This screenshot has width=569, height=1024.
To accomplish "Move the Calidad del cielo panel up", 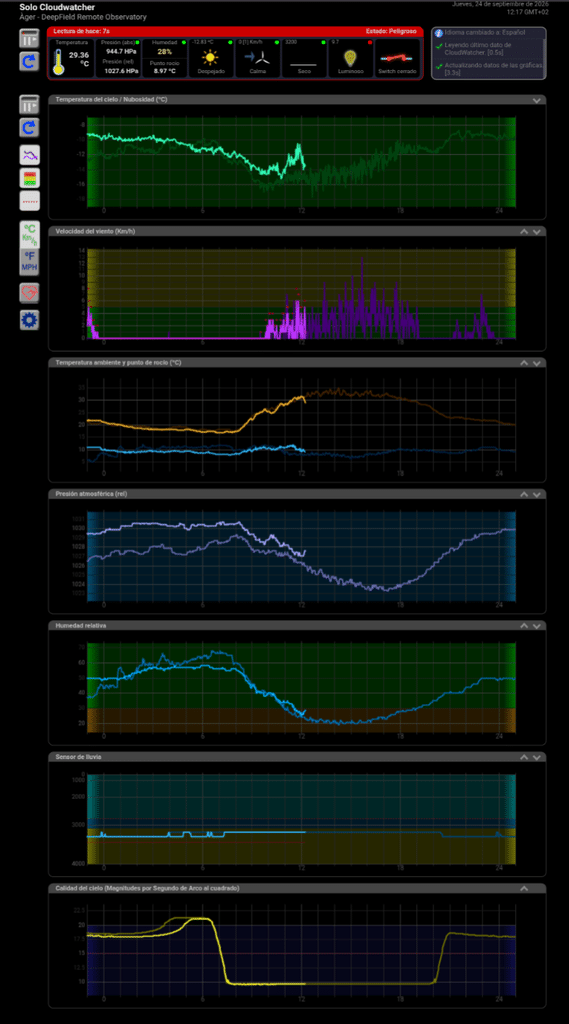I will click(x=524, y=888).
